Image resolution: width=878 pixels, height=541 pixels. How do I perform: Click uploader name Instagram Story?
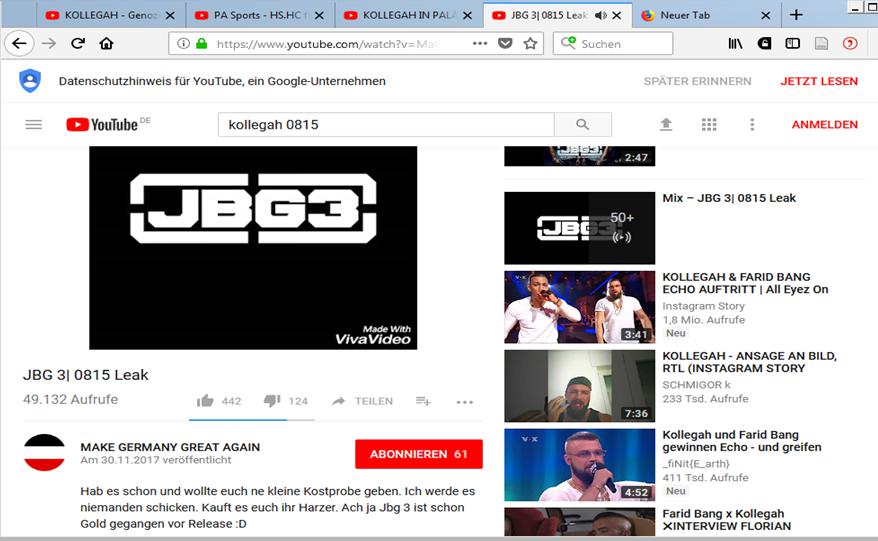pos(703,306)
